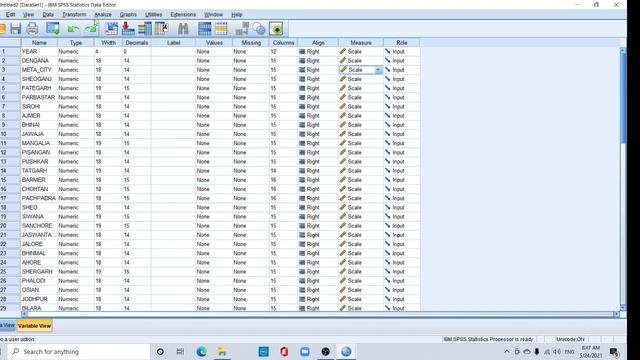Open the Measure dropdown for META_CITY

(x=378, y=70)
